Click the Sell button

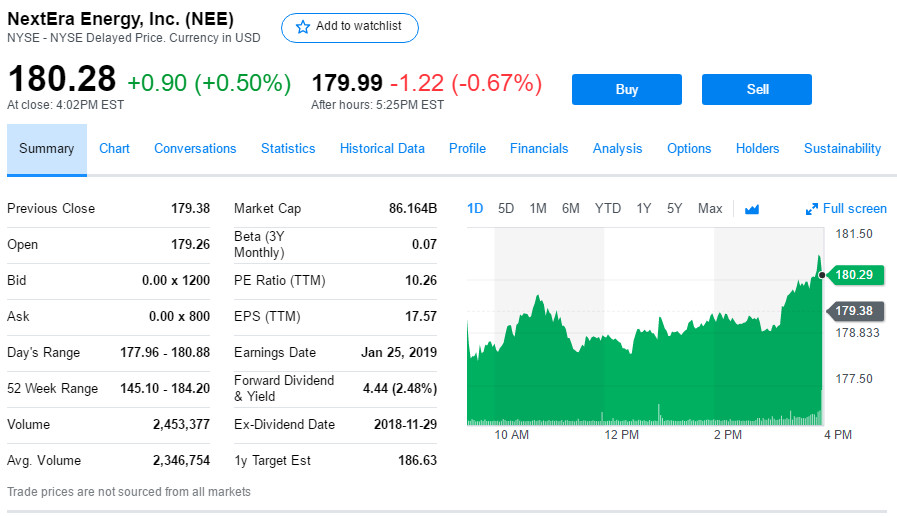point(756,89)
